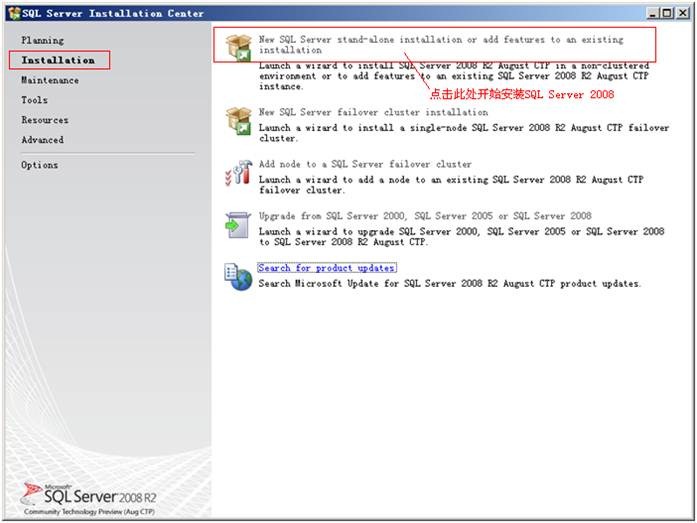Click 'Launch a wizard to upgrade SQL Server 2000' text
Viewport: 697px width, 523px height.
(x=461, y=237)
